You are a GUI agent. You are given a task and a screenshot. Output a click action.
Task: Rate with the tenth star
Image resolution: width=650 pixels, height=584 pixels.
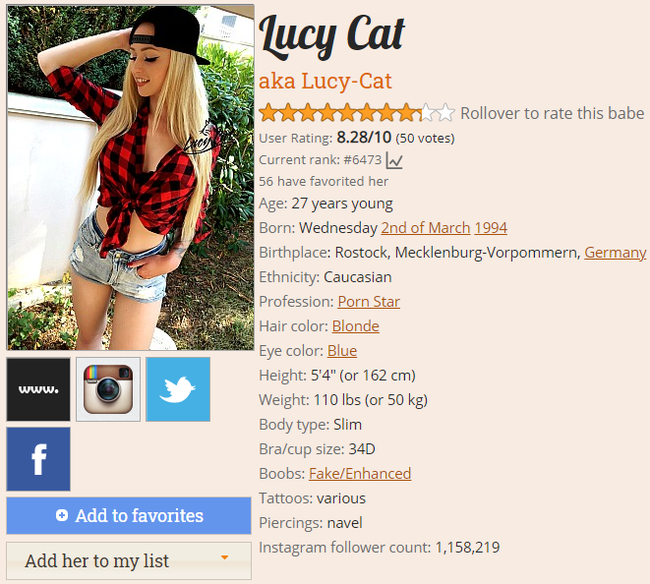[x=446, y=113]
